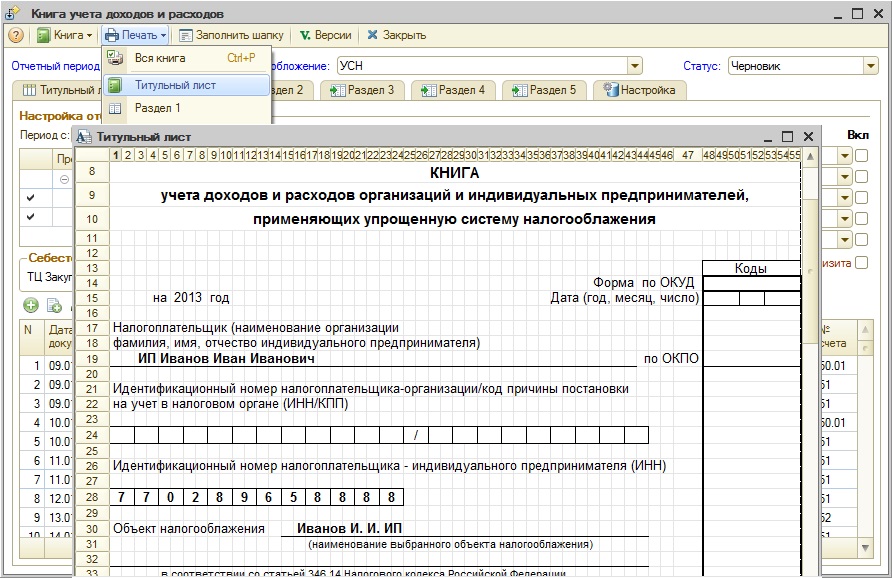Collapse the minus expander in settings table
Screen dimensions: 892x578
click(64, 179)
